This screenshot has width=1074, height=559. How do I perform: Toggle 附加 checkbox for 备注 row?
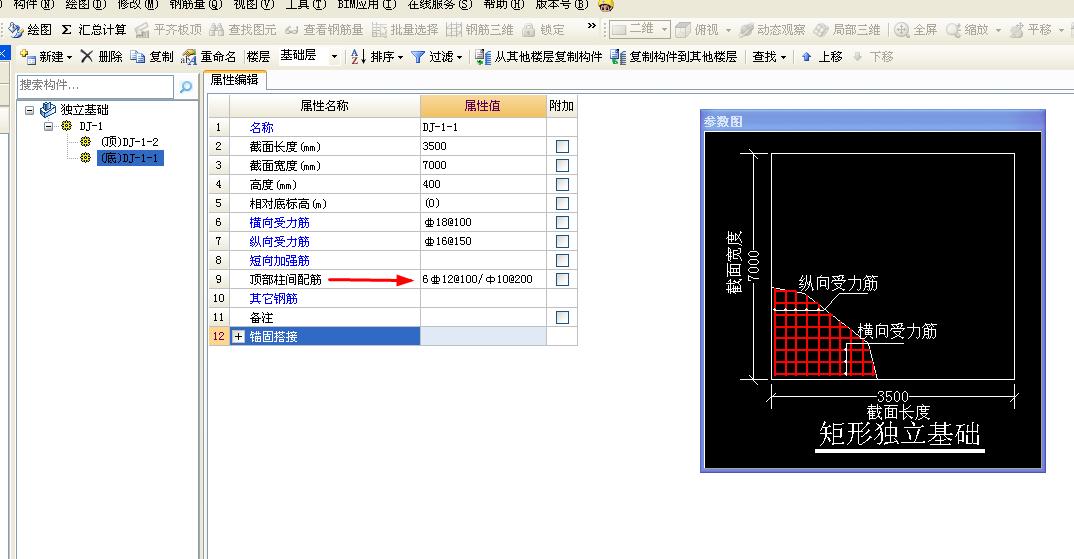tap(562, 317)
